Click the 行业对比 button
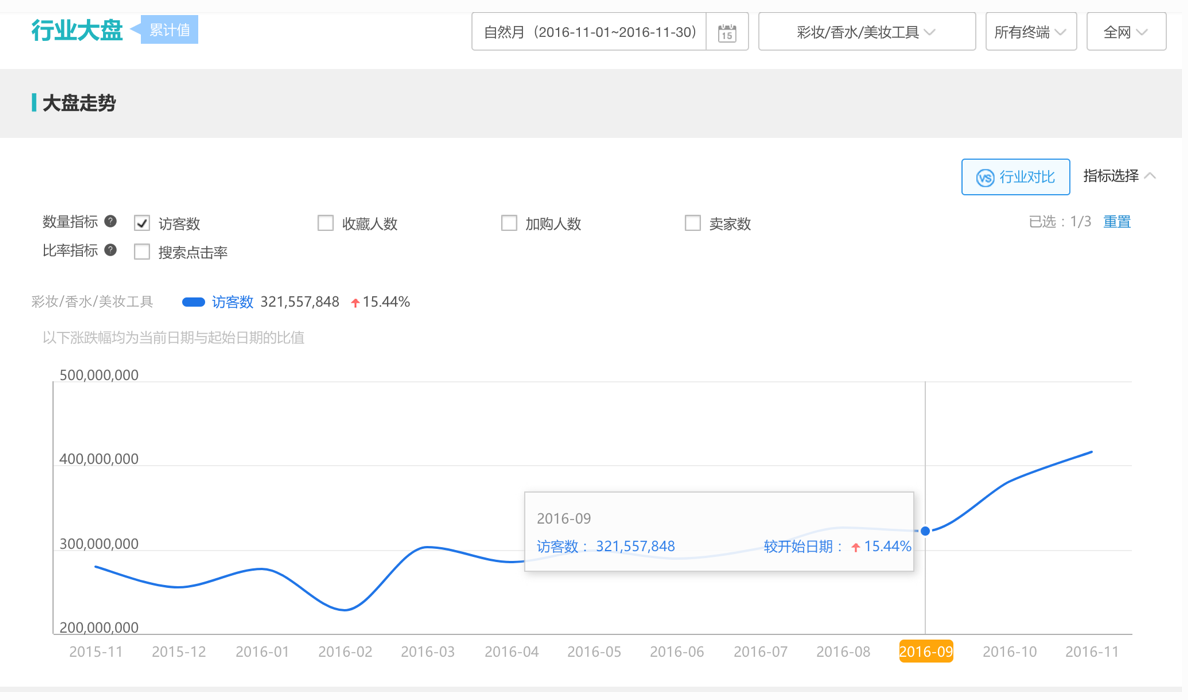 [x=1015, y=177]
